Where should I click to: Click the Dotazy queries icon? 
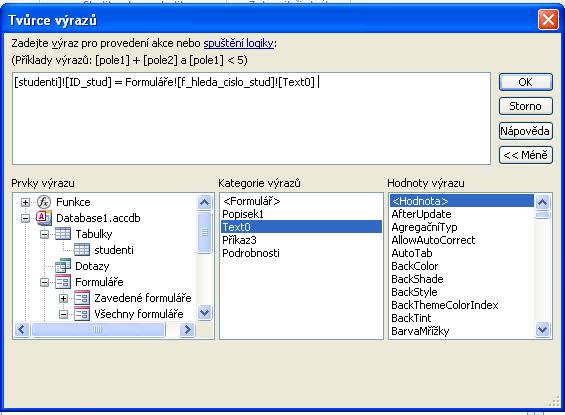(x=63, y=266)
